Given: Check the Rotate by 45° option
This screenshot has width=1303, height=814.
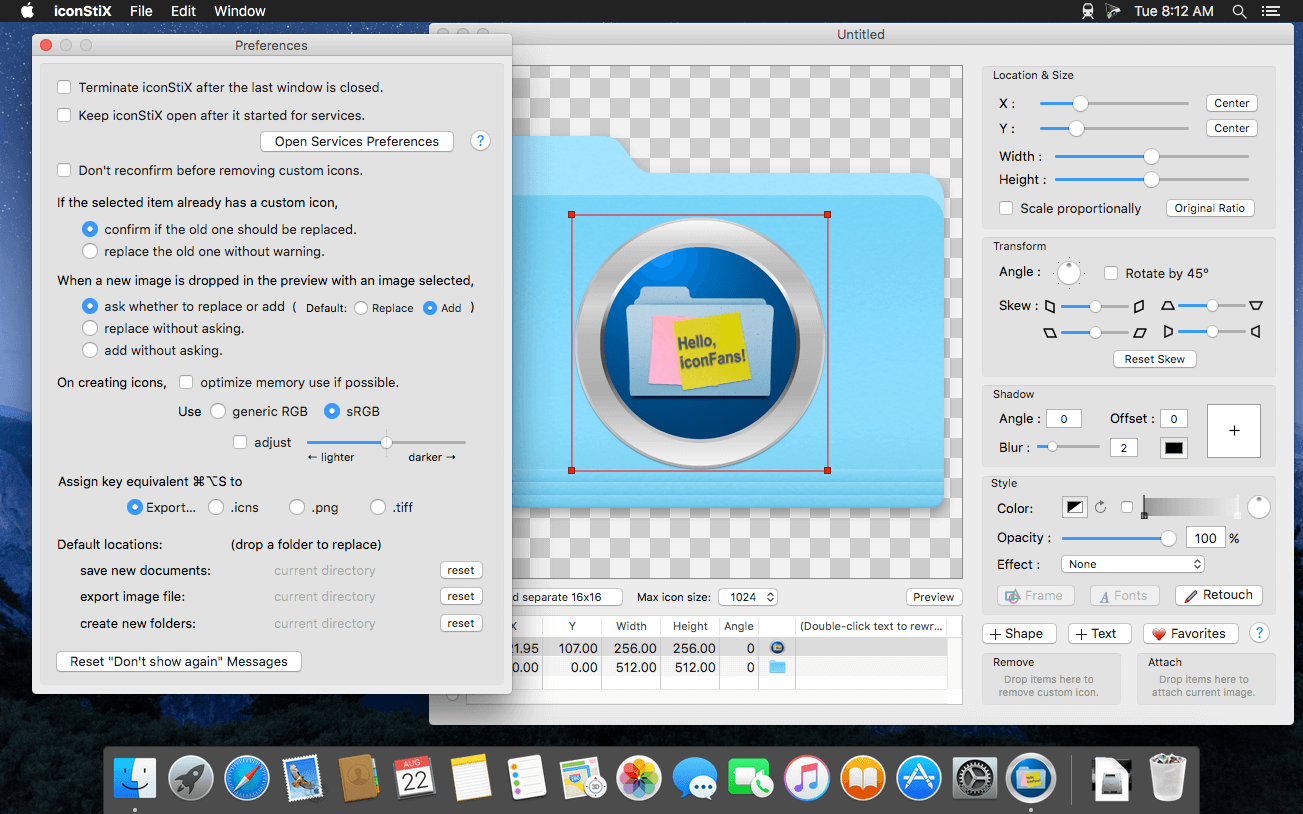Looking at the screenshot, I should click(1111, 273).
